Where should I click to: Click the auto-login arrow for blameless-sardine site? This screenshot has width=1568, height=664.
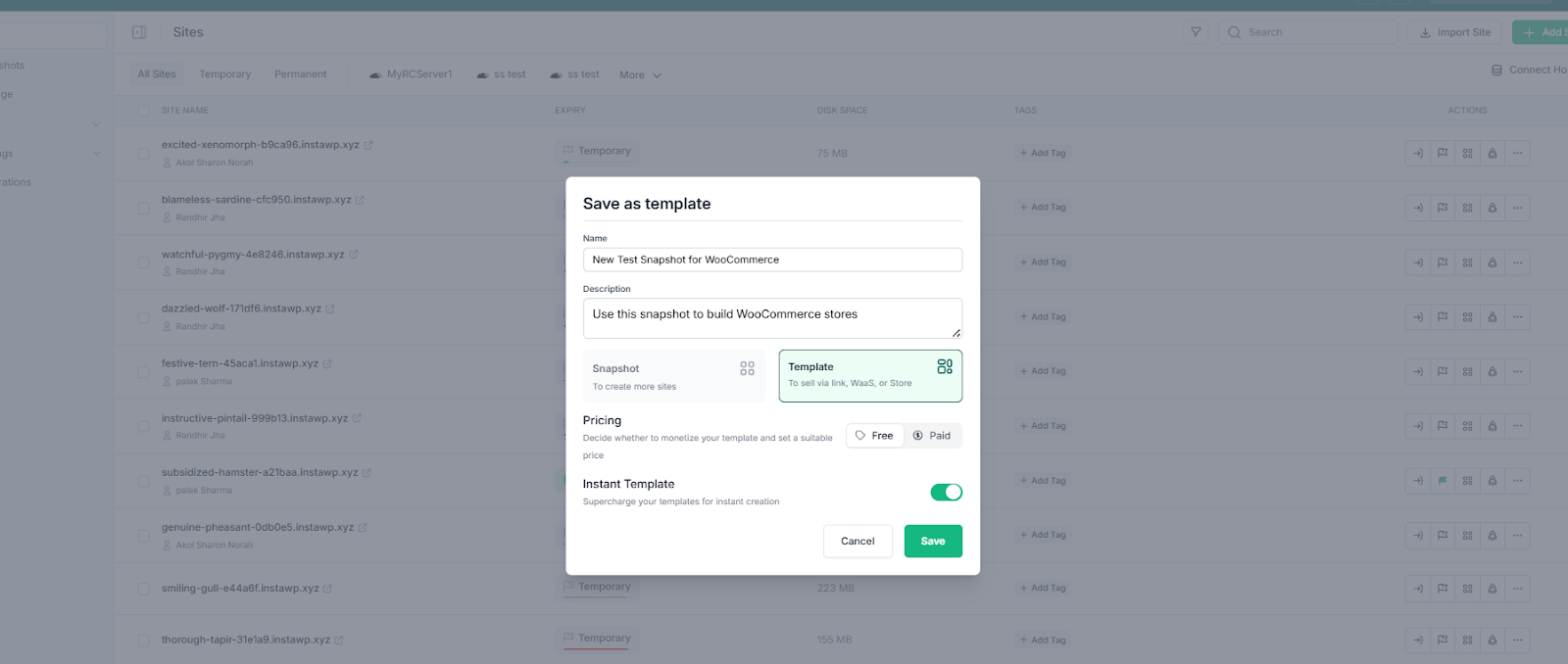tap(1418, 208)
